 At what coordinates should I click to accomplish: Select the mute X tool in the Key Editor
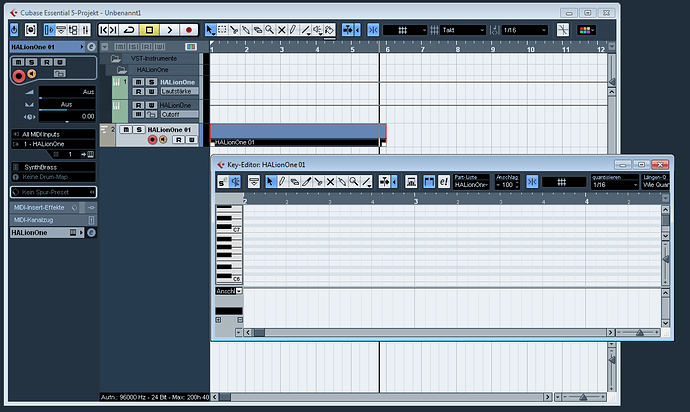pos(330,181)
